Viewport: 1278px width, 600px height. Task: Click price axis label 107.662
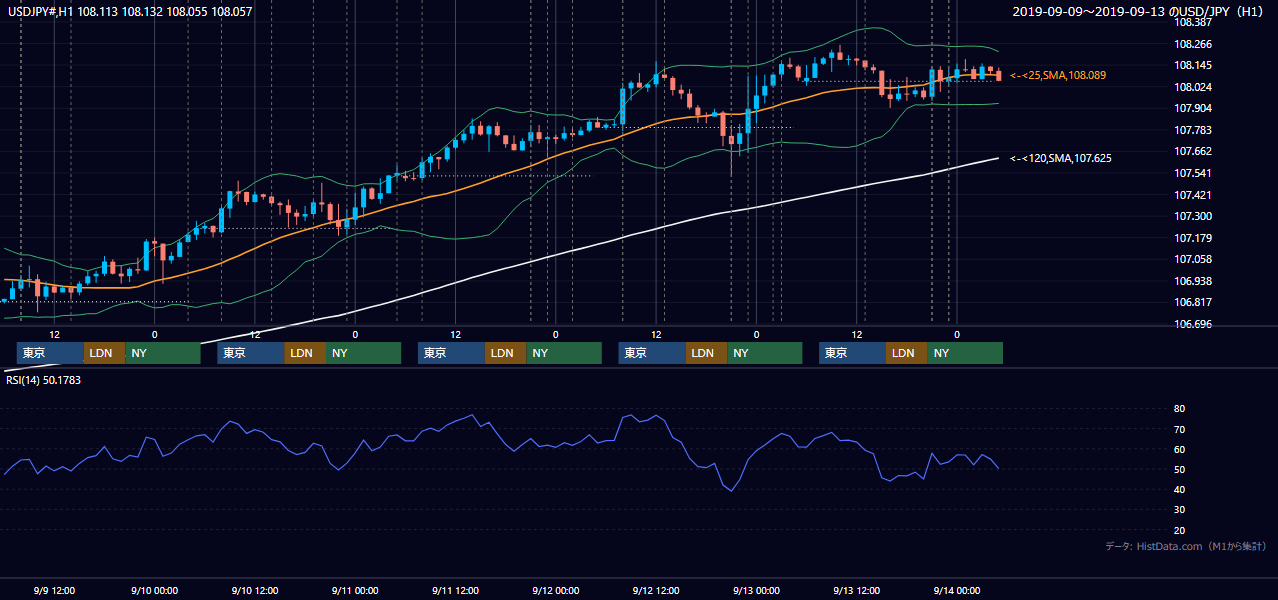(1193, 151)
